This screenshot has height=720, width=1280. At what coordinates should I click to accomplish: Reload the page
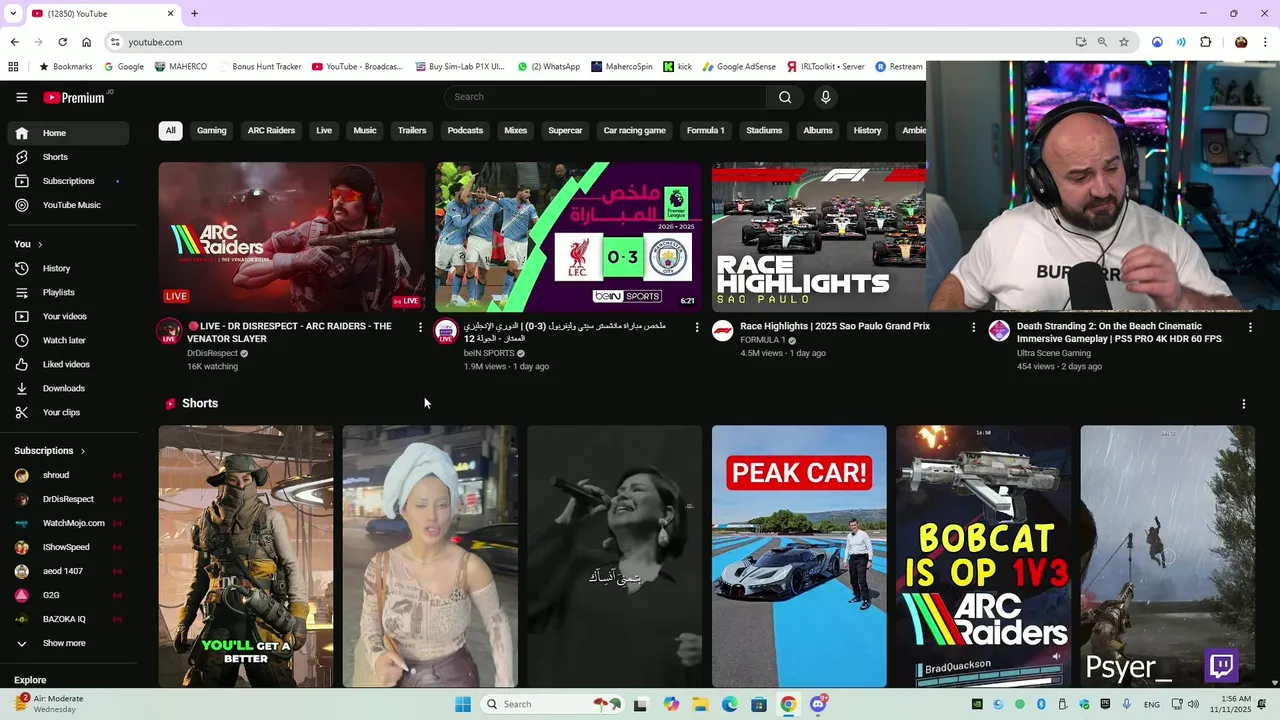pos(62,42)
